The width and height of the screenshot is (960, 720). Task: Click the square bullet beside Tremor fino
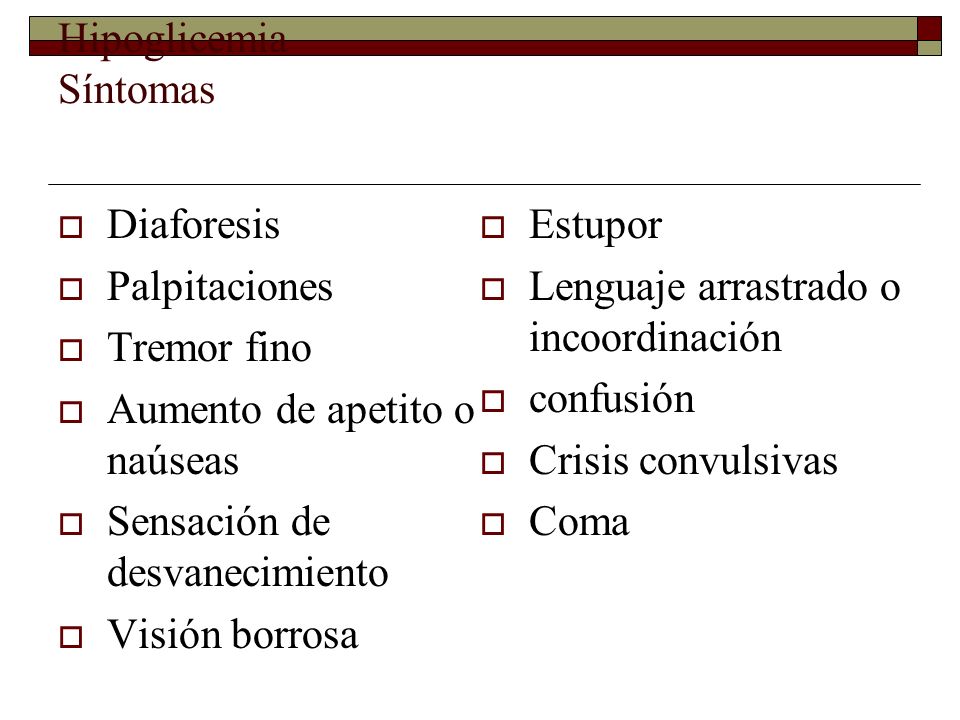pos(71,350)
